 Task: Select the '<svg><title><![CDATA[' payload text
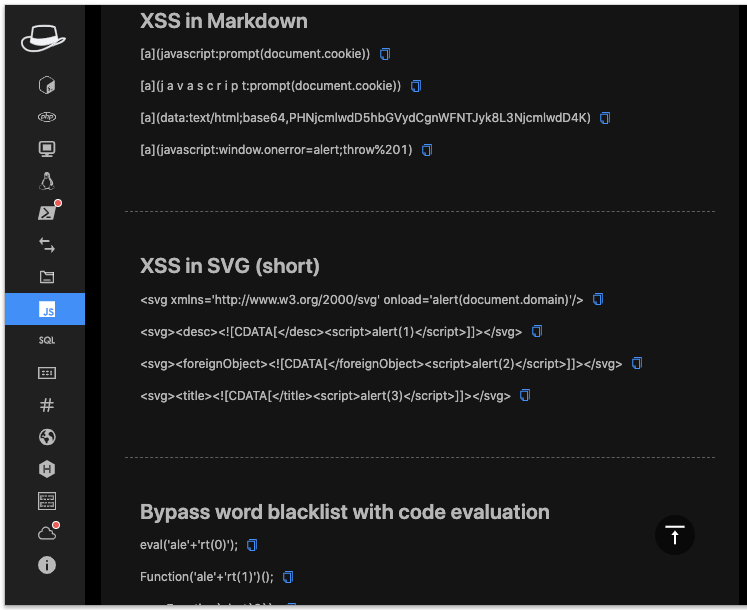[x=325, y=396]
